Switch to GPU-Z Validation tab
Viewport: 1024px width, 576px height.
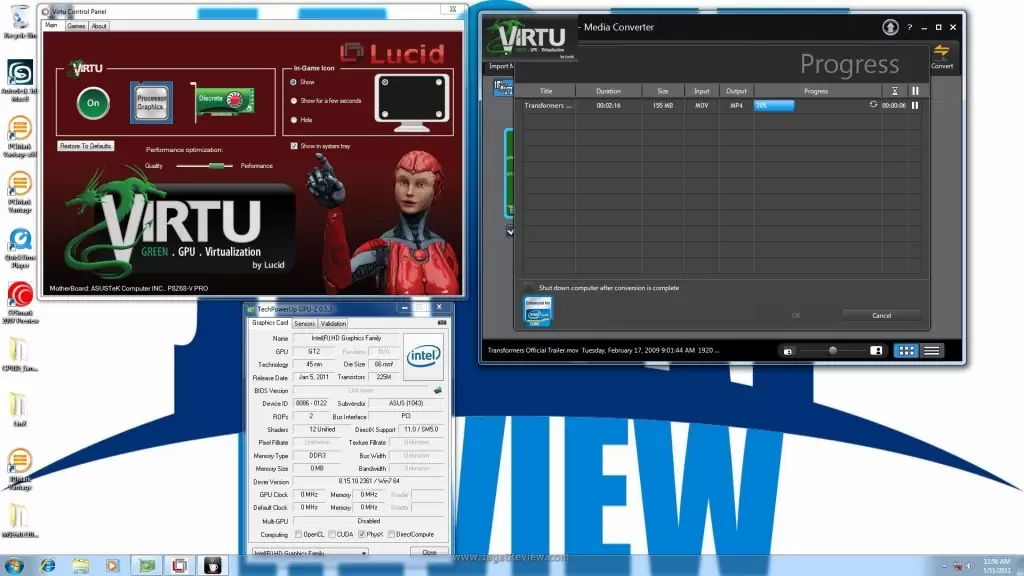[333, 323]
